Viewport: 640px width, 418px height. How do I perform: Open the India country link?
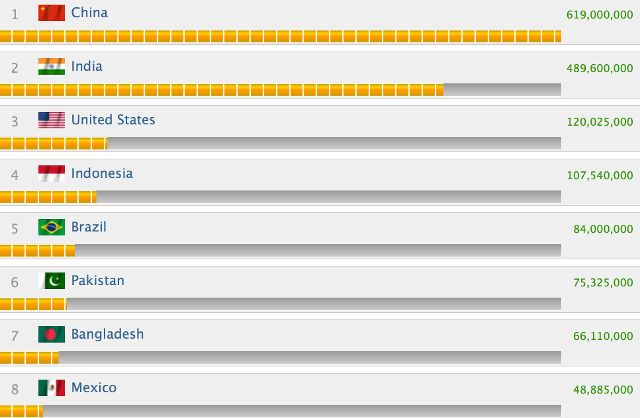click(x=87, y=66)
